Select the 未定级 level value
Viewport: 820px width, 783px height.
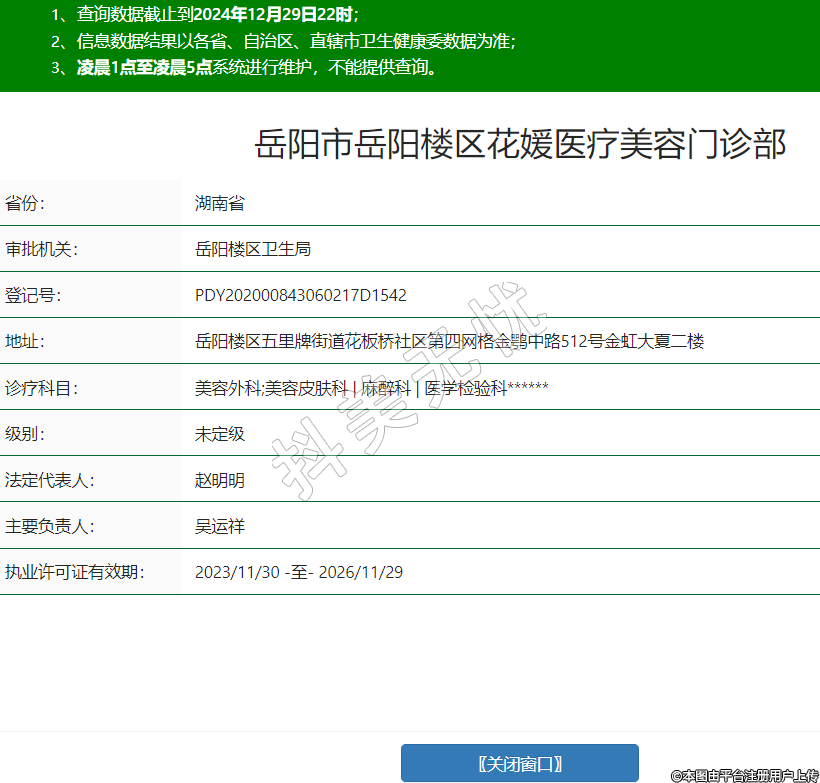[220, 434]
